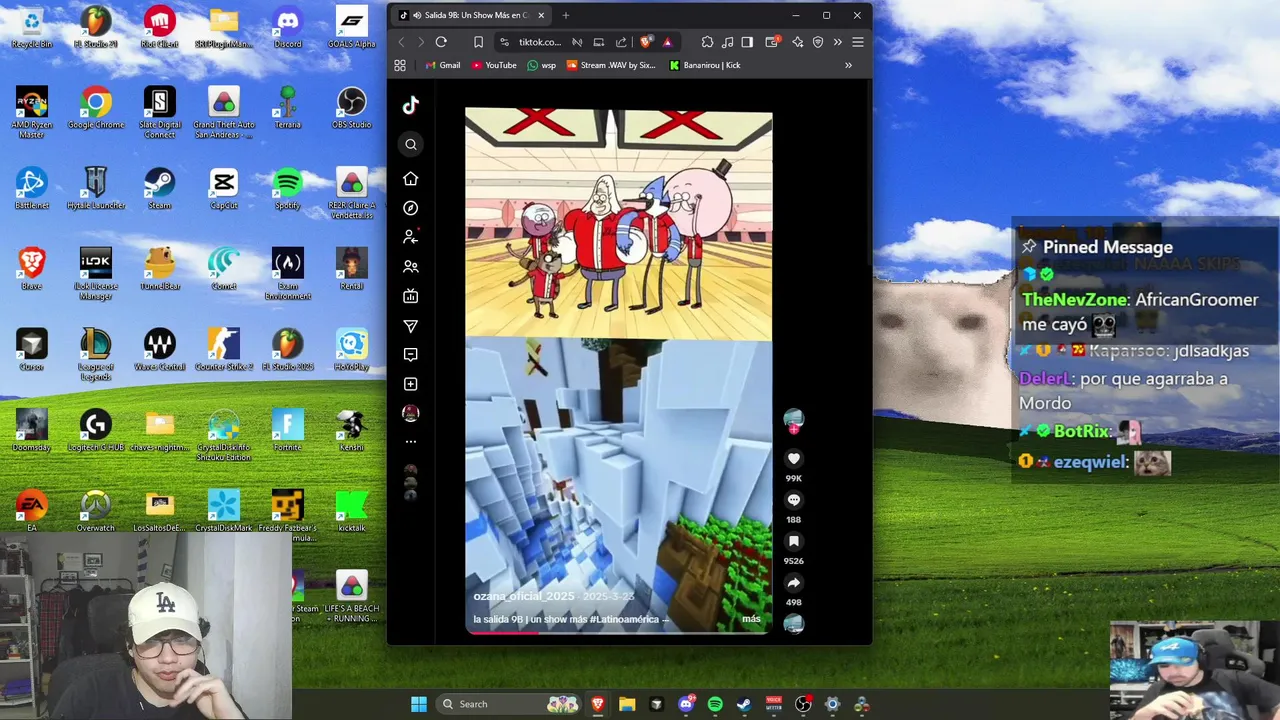This screenshot has width=1280, height=720.
Task: Open Voicemeeter from the taskbar
Action: point(773,704)
